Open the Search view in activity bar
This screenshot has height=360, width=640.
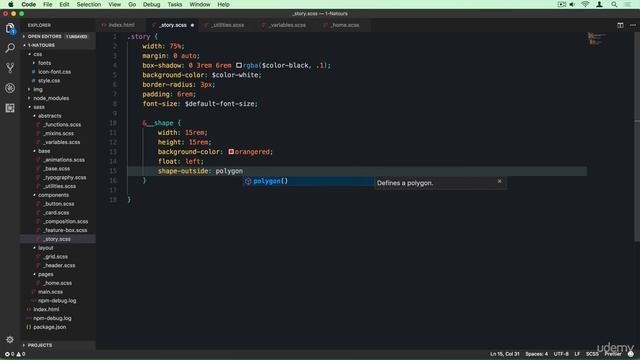tap(10, 48)
